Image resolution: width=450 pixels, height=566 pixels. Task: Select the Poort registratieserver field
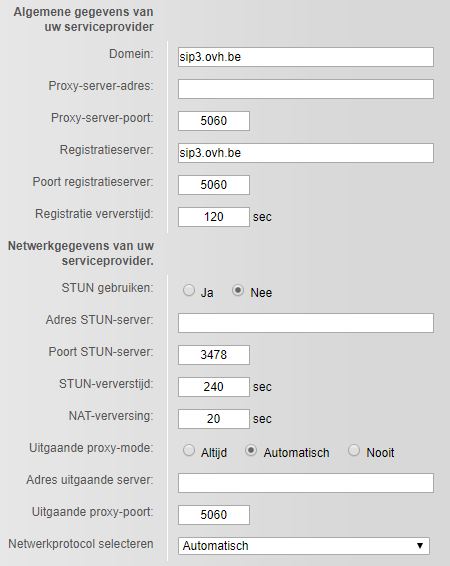[214, 185]
